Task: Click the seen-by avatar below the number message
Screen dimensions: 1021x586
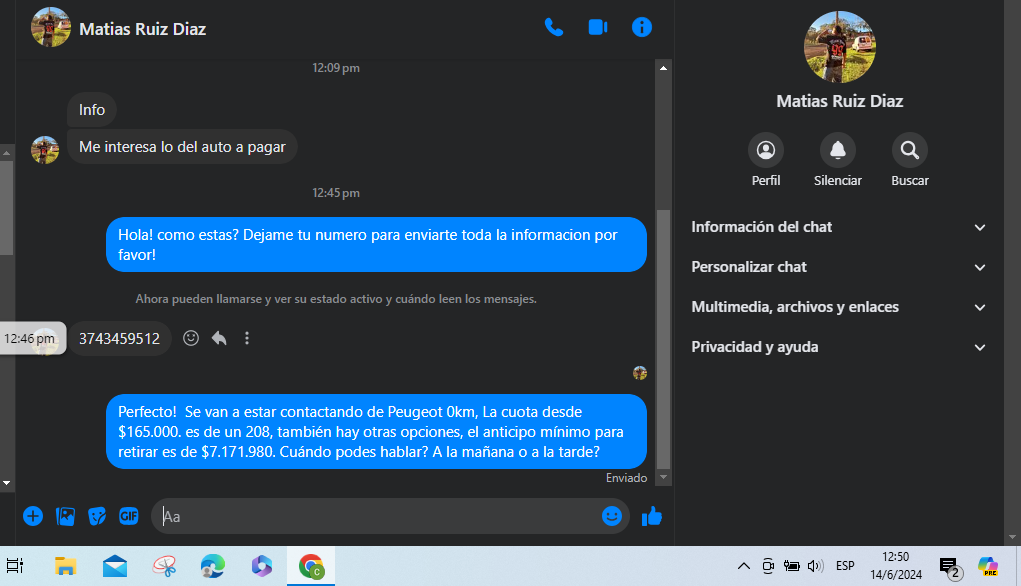Action: [x=640, y=373]
